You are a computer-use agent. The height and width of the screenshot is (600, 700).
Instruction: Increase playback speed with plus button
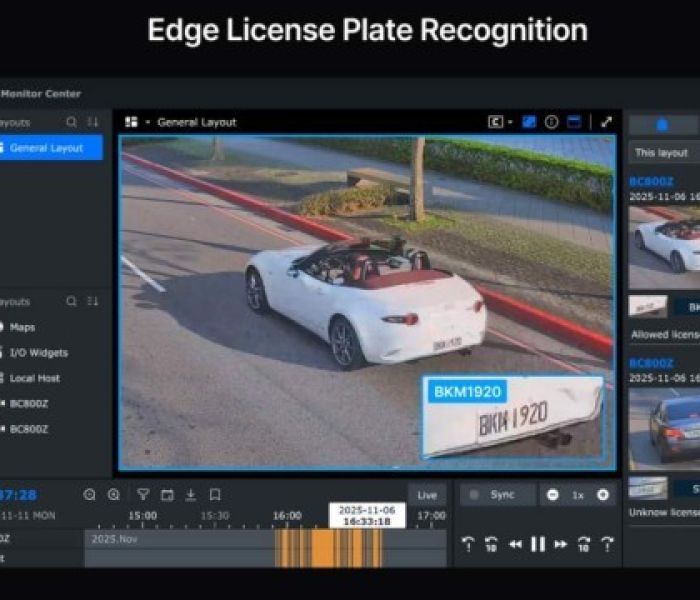[603, 495]
